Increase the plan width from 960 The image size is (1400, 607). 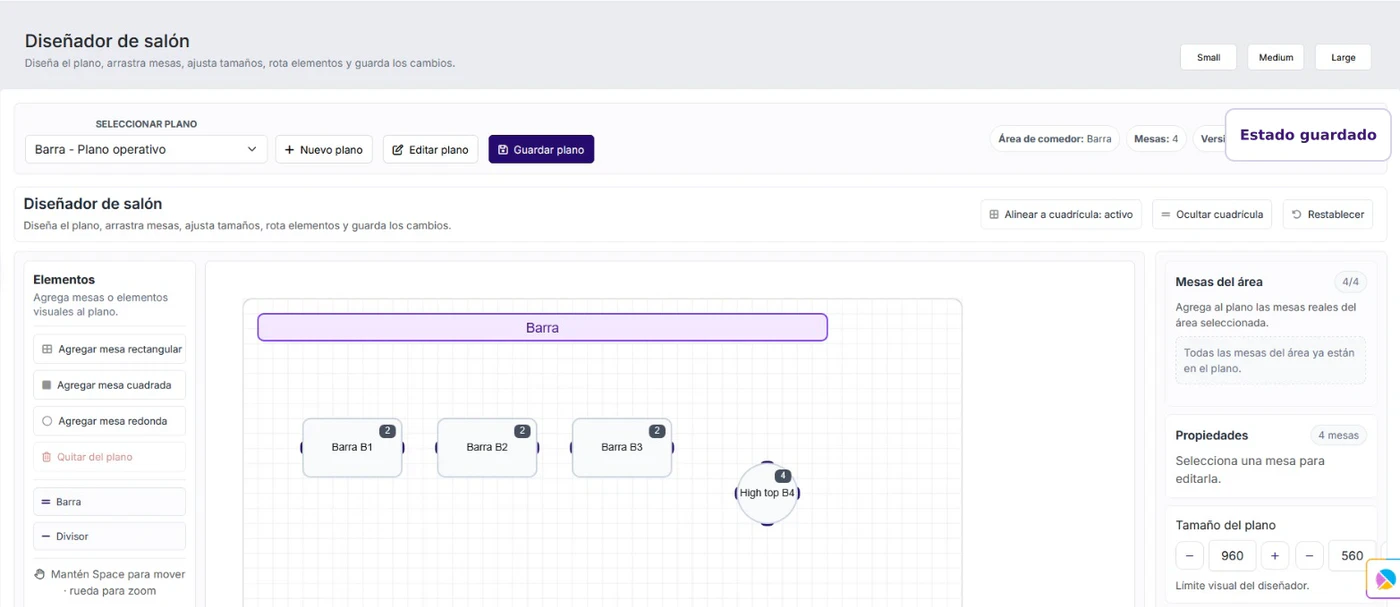[1275, 556]
